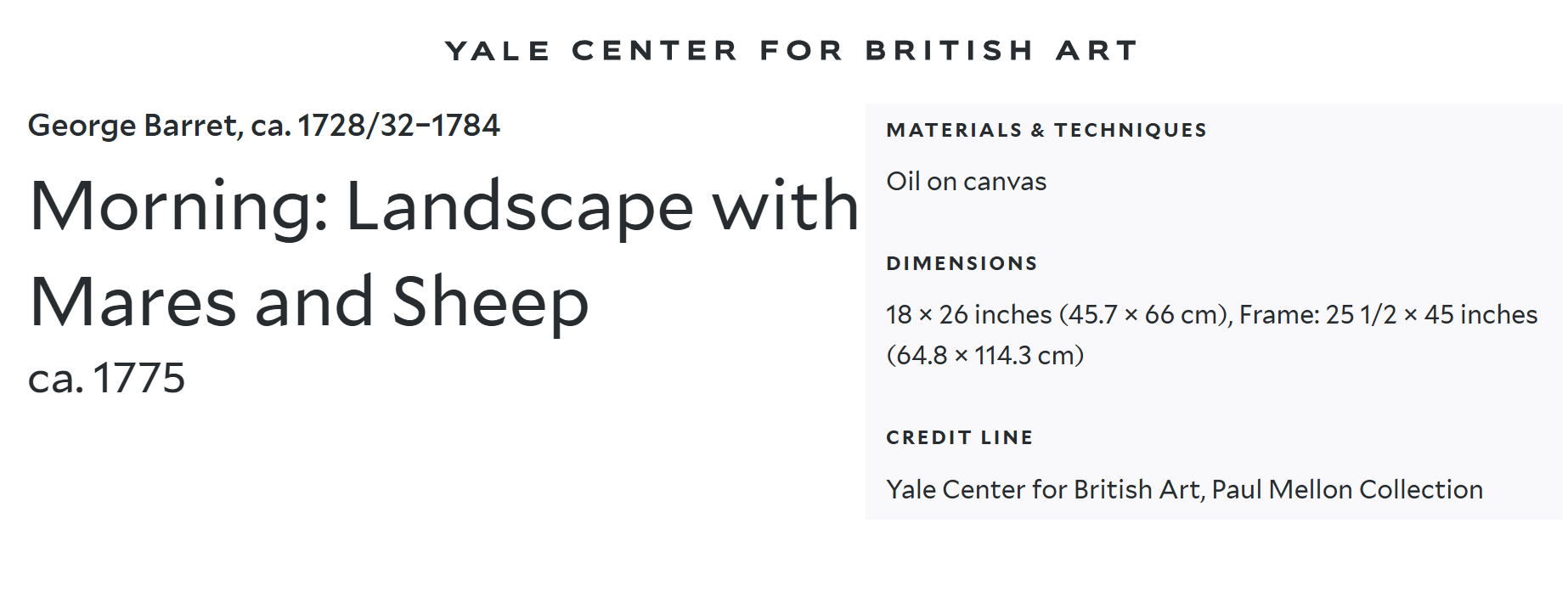Click the Materials & Techniques heading

pos(1046,130)
